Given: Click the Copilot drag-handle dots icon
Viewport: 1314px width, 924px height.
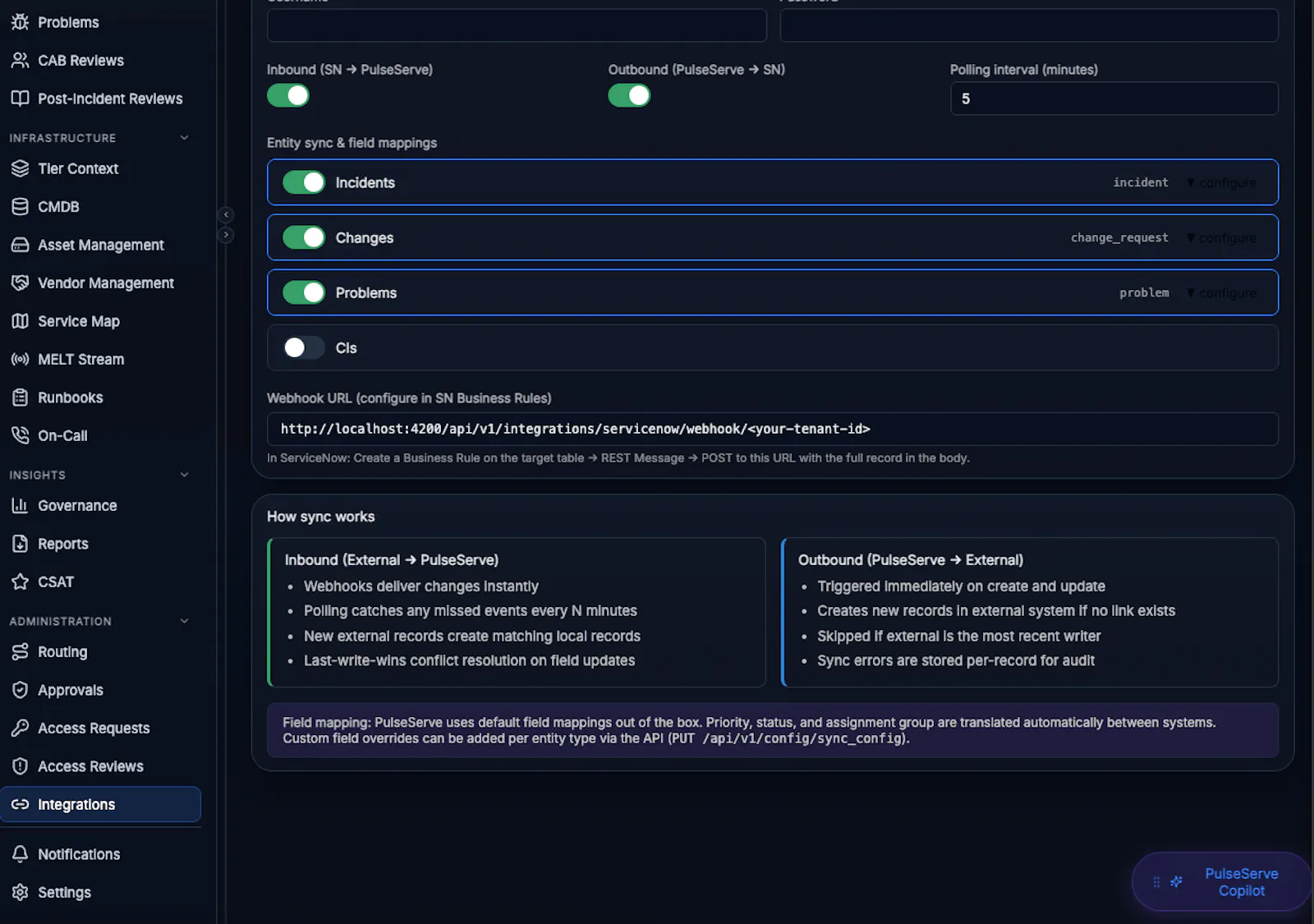Looking at the screenshot, I should (1156, 882).
